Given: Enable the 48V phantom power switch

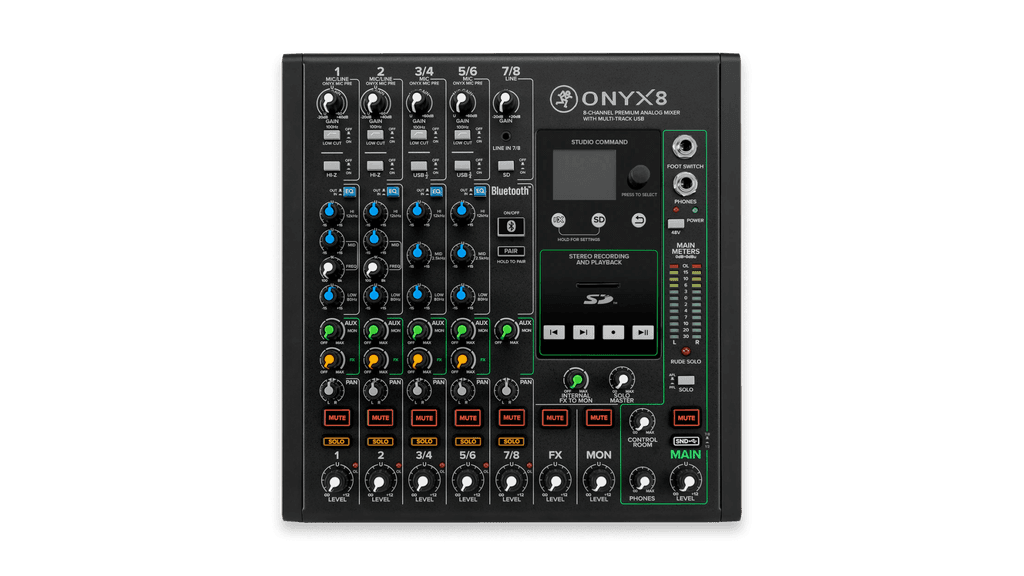Looking at the screenshot, I should pyautogui.click(x=674, y=224).
